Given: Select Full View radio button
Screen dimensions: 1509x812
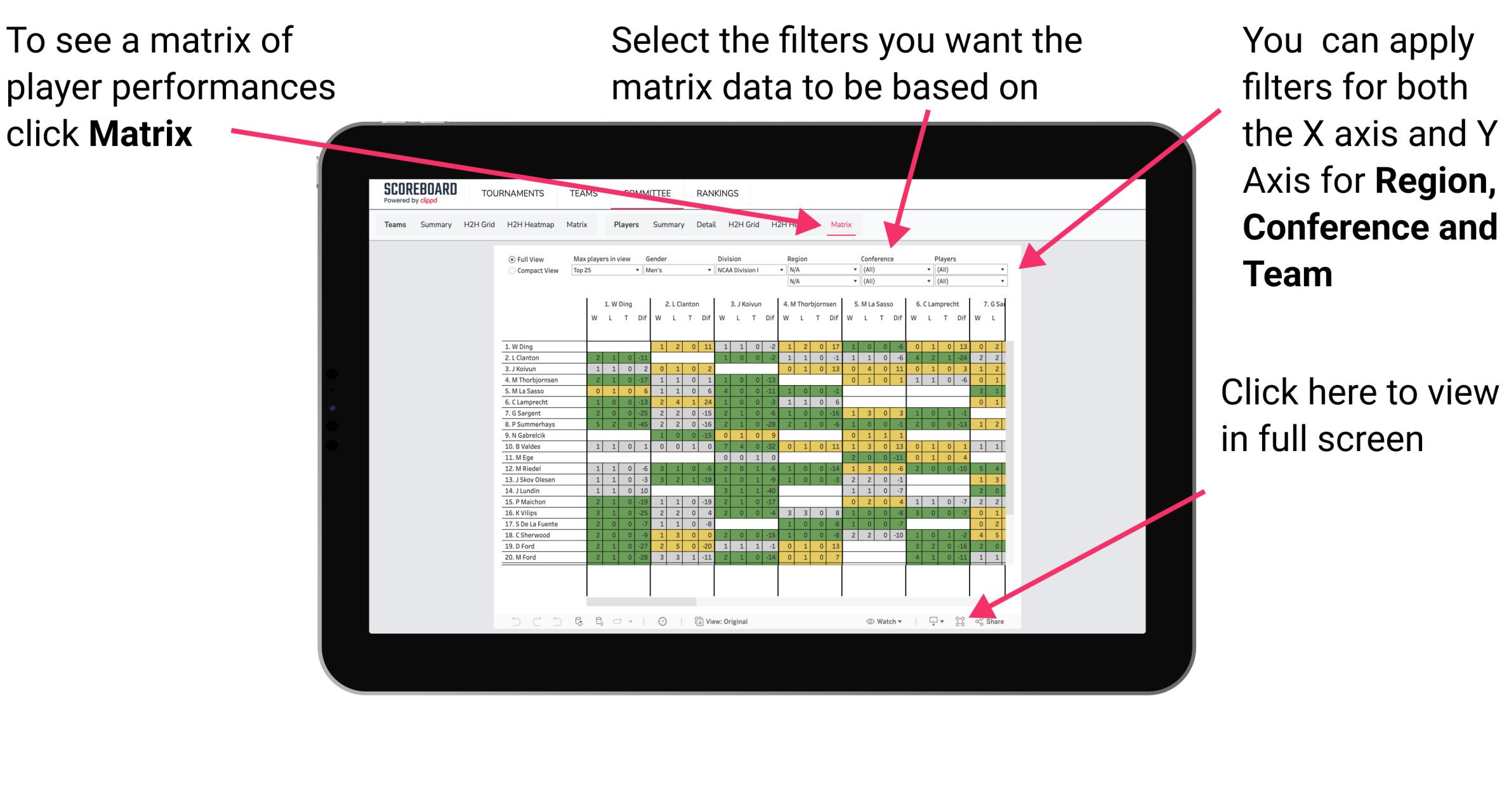Looking at the screenshot, I should pos(510,258).
